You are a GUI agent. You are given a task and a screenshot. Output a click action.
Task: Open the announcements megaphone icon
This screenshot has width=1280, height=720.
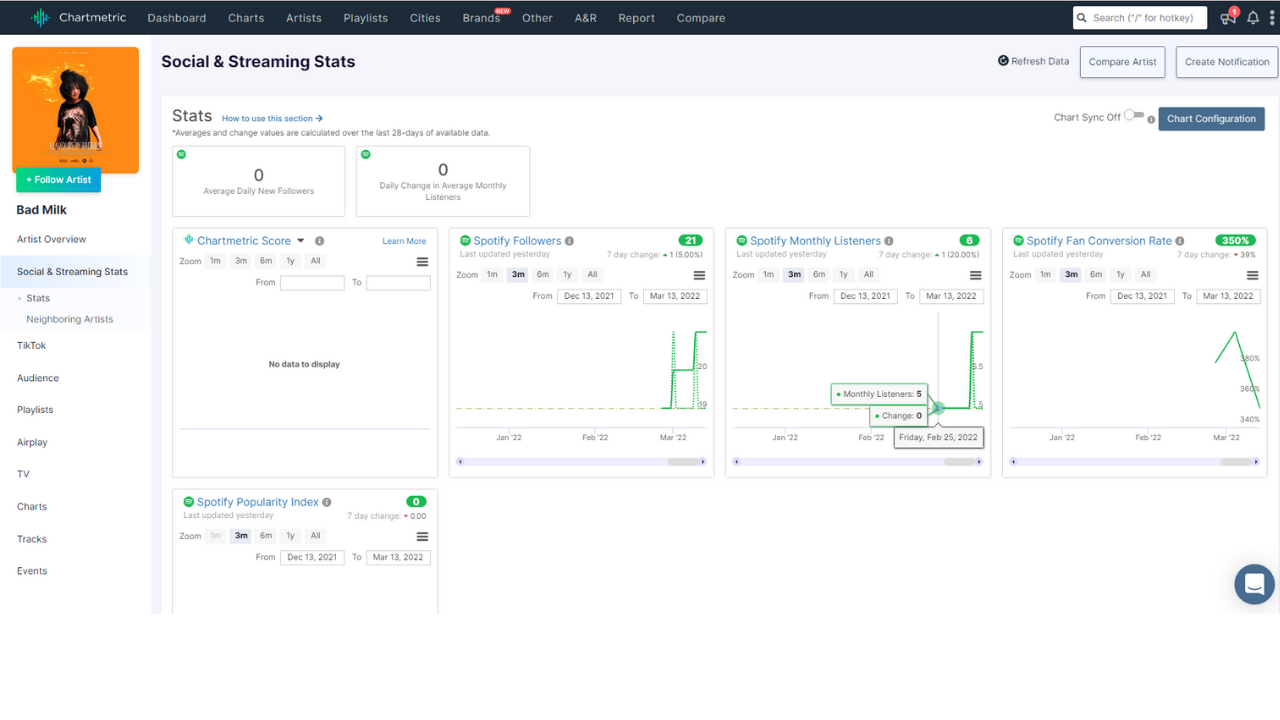tap(1227, 18)
